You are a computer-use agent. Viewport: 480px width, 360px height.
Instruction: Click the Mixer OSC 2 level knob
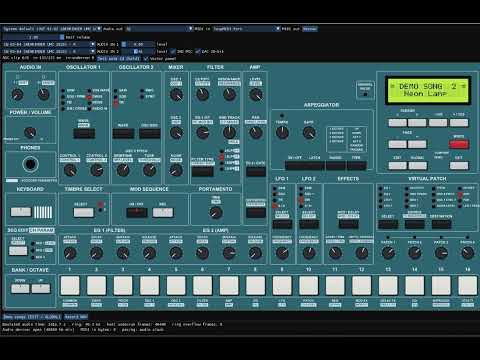point(176,133)
